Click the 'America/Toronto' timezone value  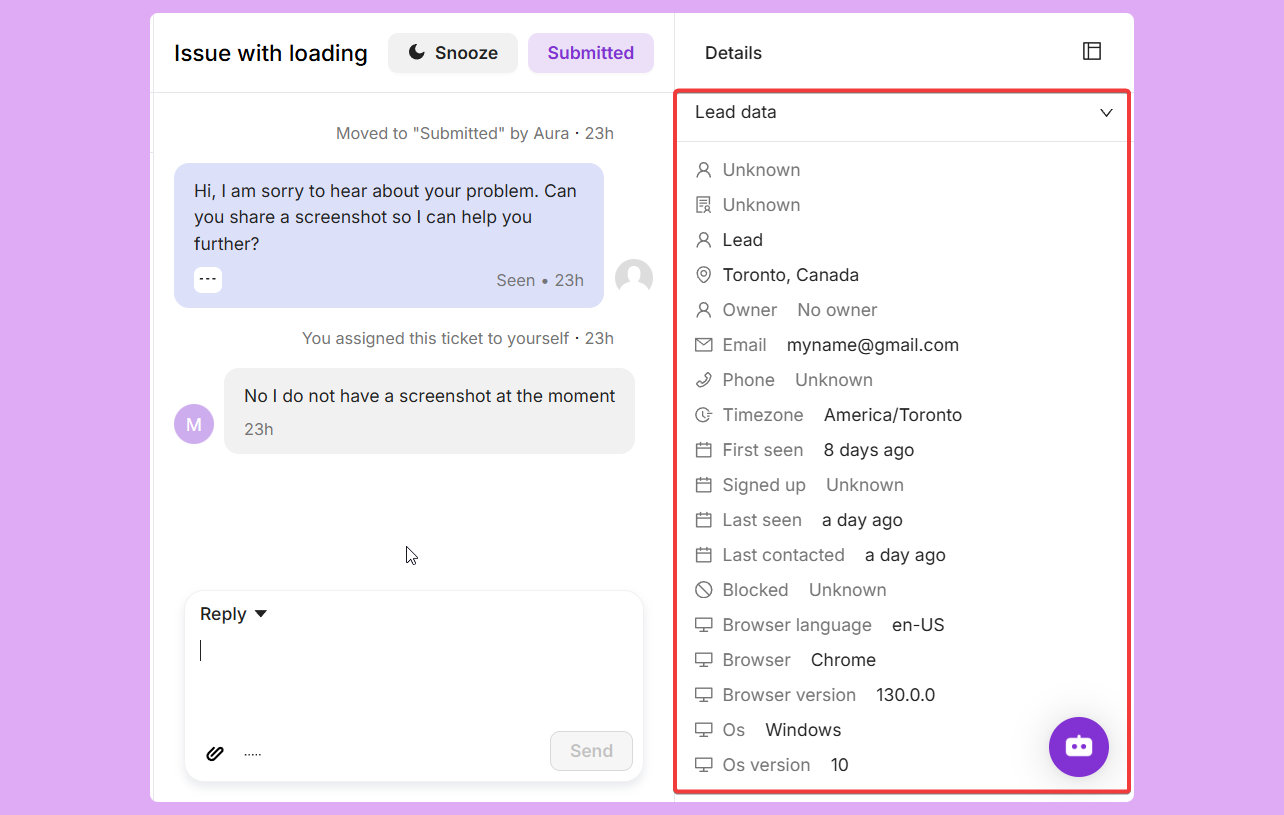pos(893,415)
